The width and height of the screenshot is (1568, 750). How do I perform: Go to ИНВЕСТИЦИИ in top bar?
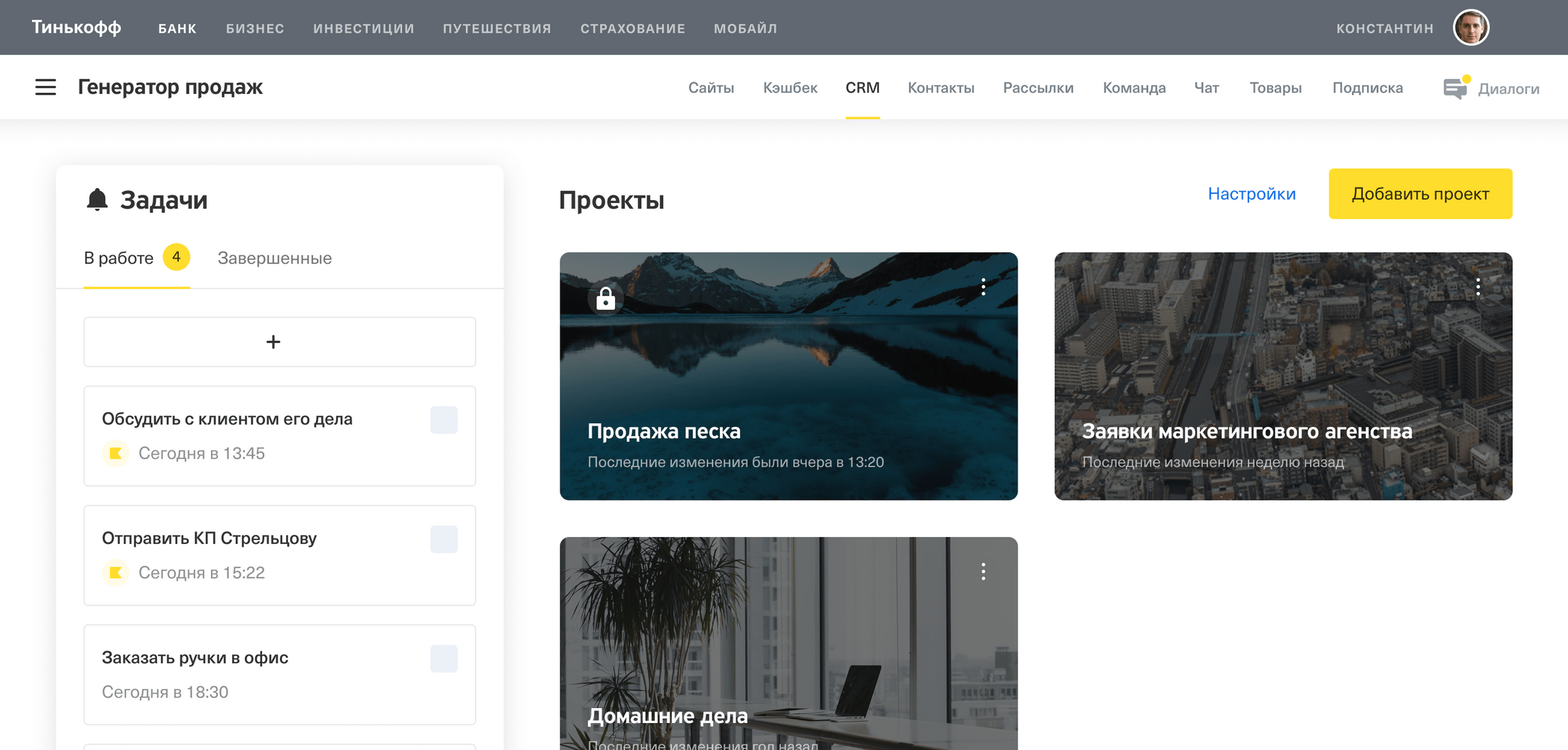[364, 28]
